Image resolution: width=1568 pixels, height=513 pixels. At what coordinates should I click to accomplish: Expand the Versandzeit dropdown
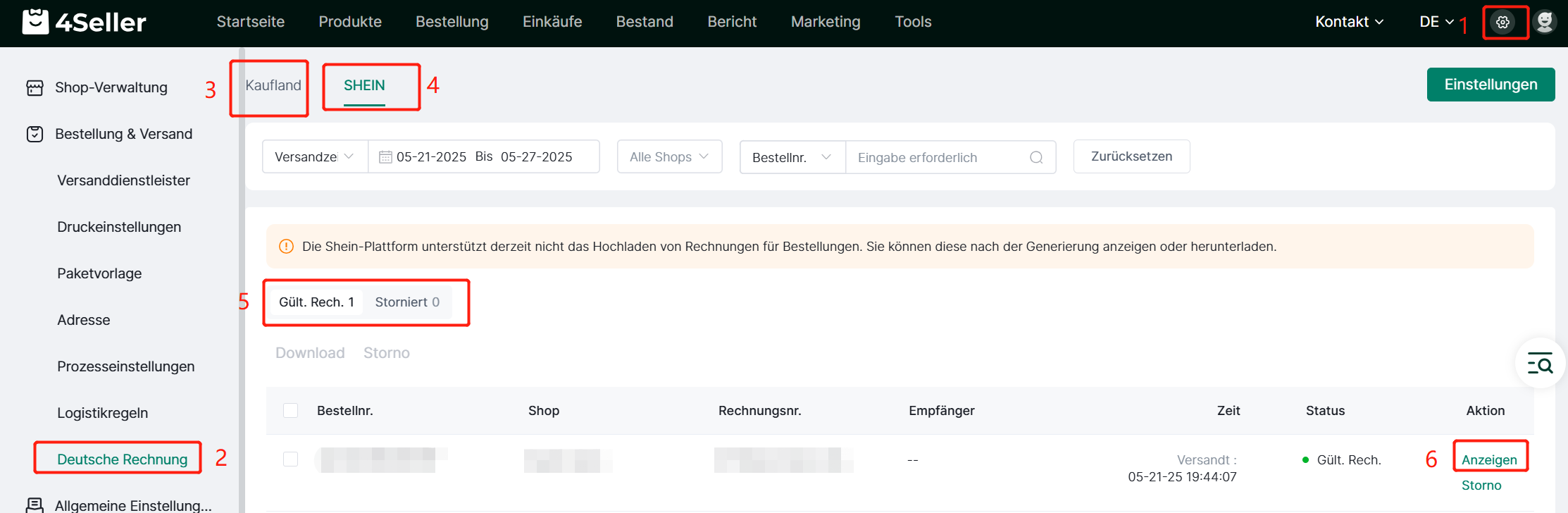tap(314, 156)
